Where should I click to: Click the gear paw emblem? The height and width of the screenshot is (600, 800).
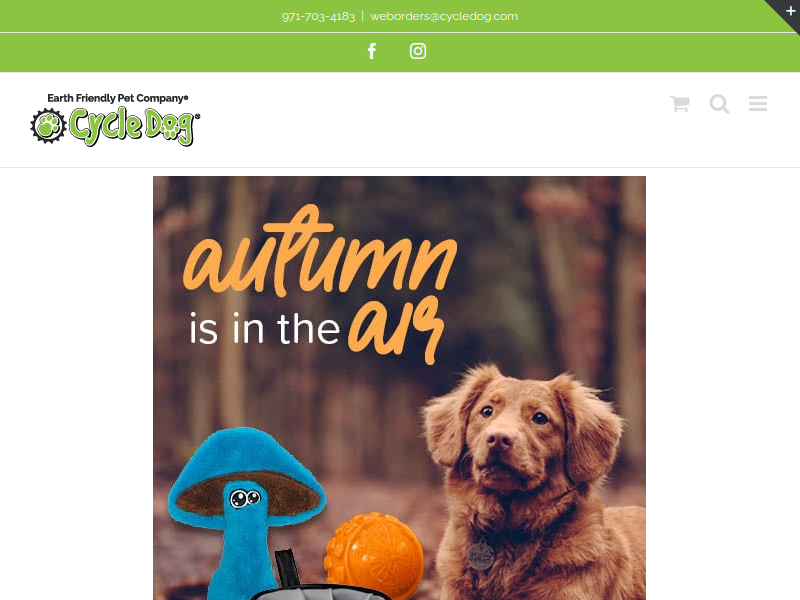pyautogui.click(x=48, y=126)
